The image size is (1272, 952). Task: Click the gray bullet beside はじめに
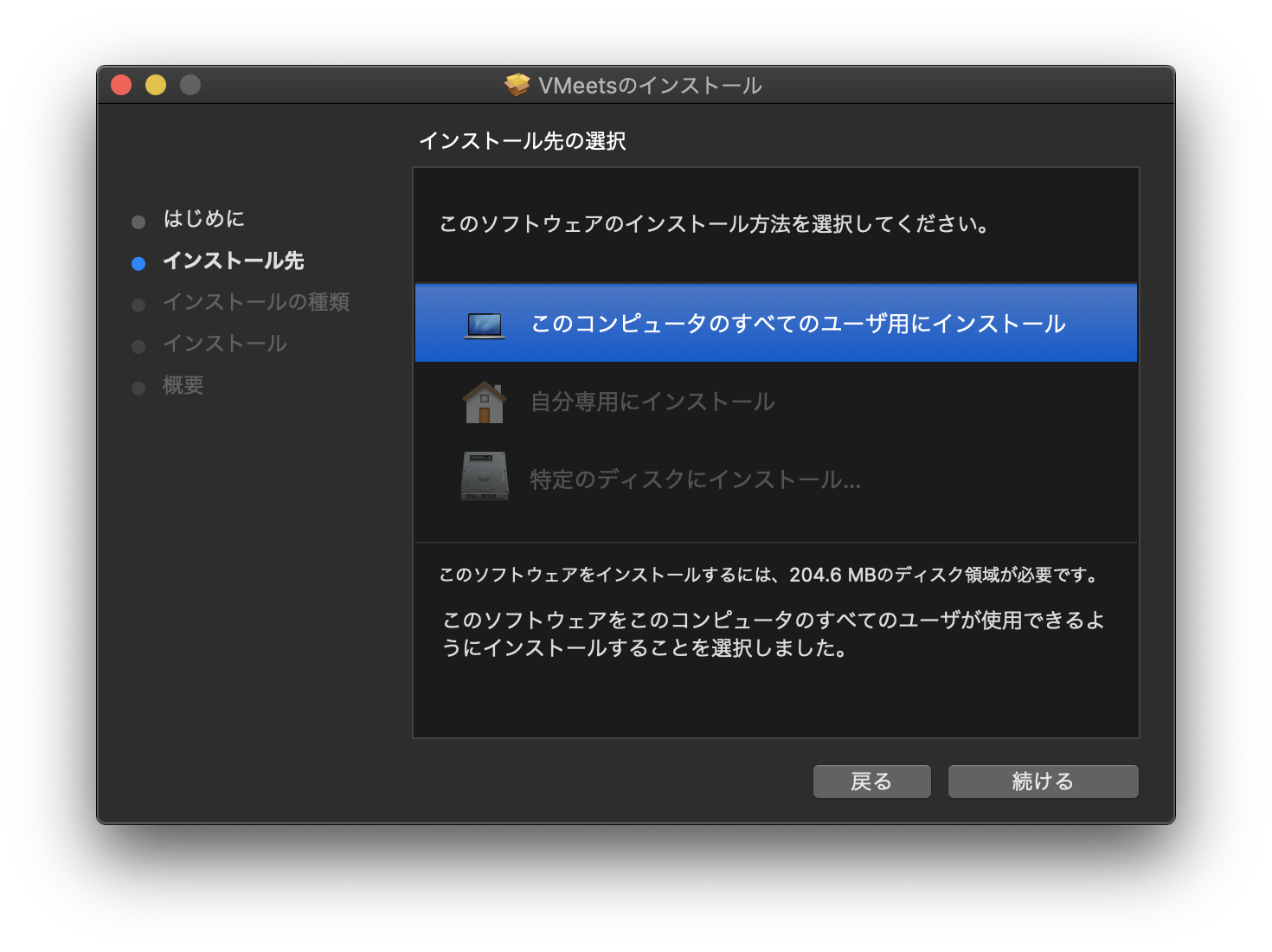[138, 222]
